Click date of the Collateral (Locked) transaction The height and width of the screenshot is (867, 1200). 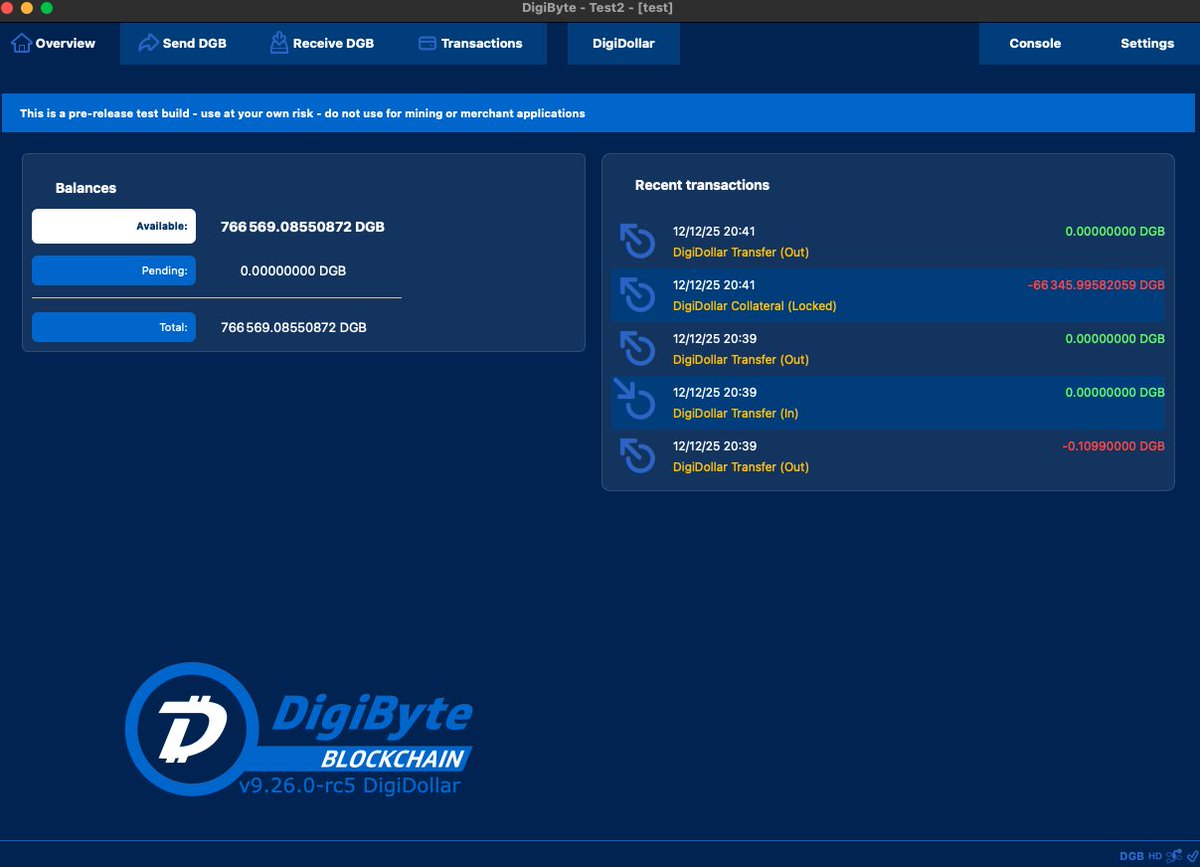(714, 285)
